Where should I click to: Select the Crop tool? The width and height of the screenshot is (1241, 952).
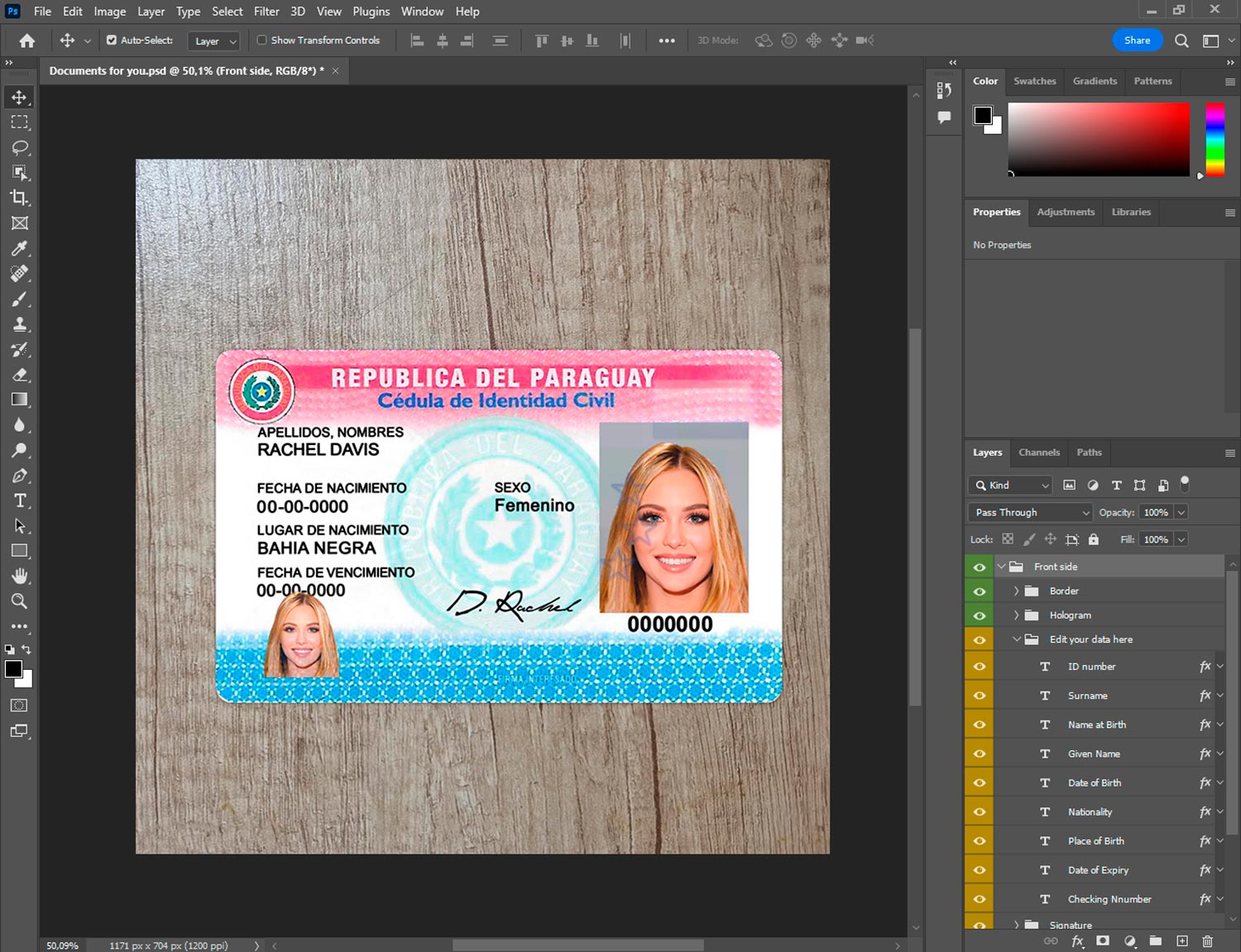tap(20, 198)
